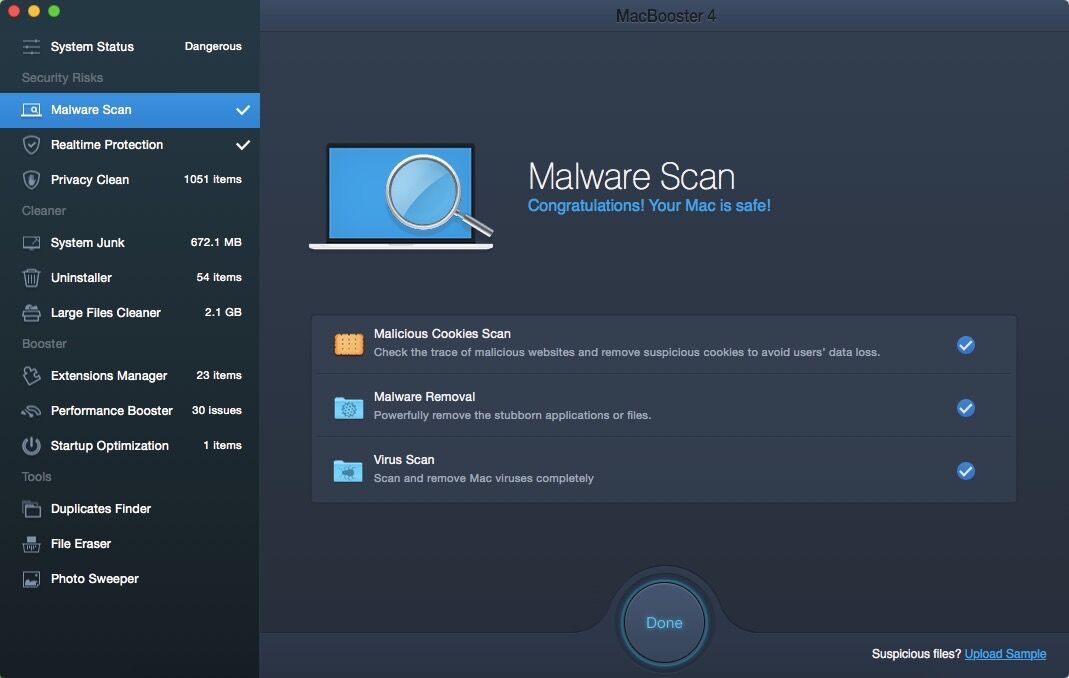Select Realtime Protection in the sidebar
The height and width of the screenshot is (678, 1069).
point(130,145)
